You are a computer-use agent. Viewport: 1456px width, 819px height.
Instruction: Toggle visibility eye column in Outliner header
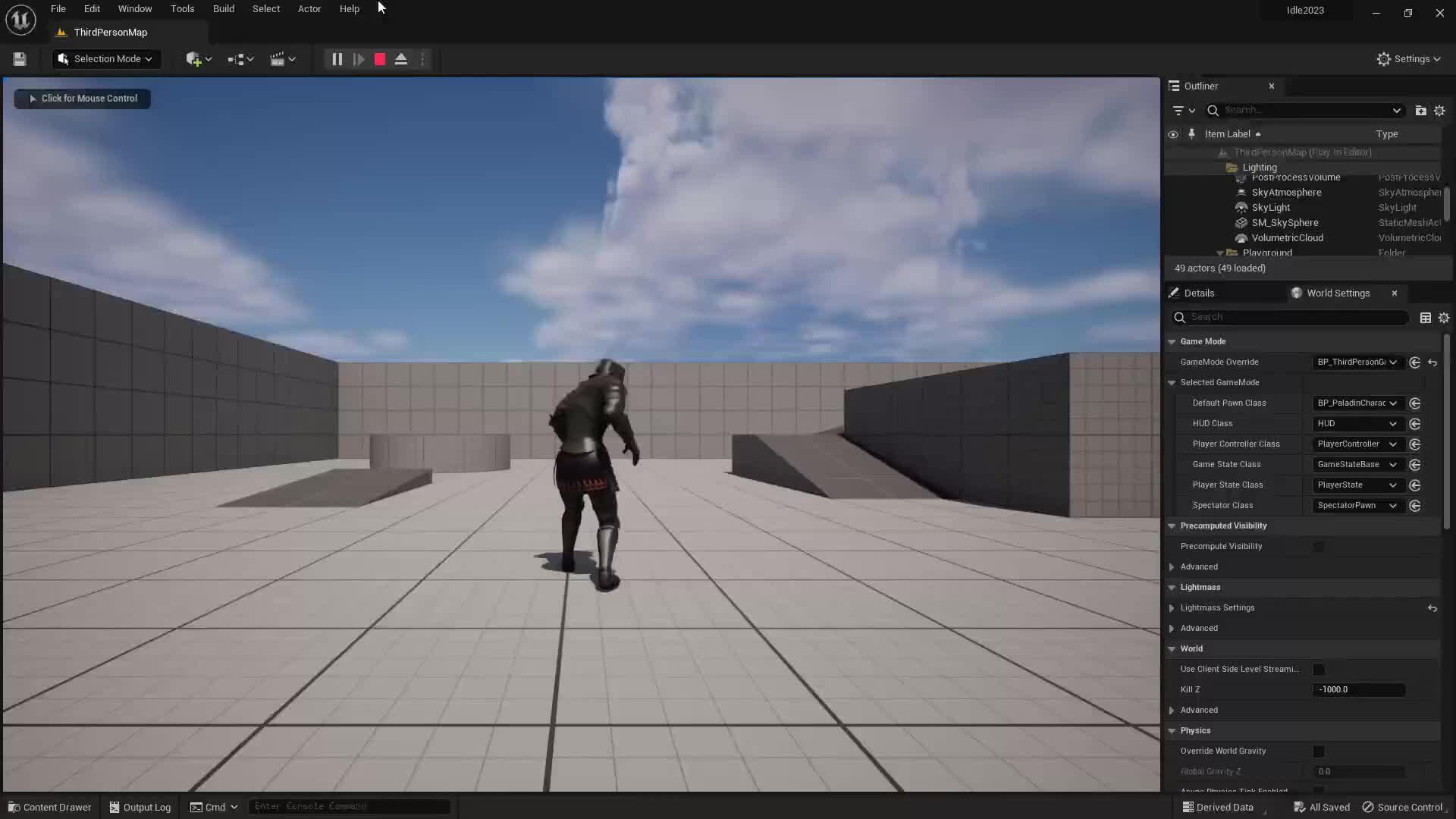[1173, 134]
